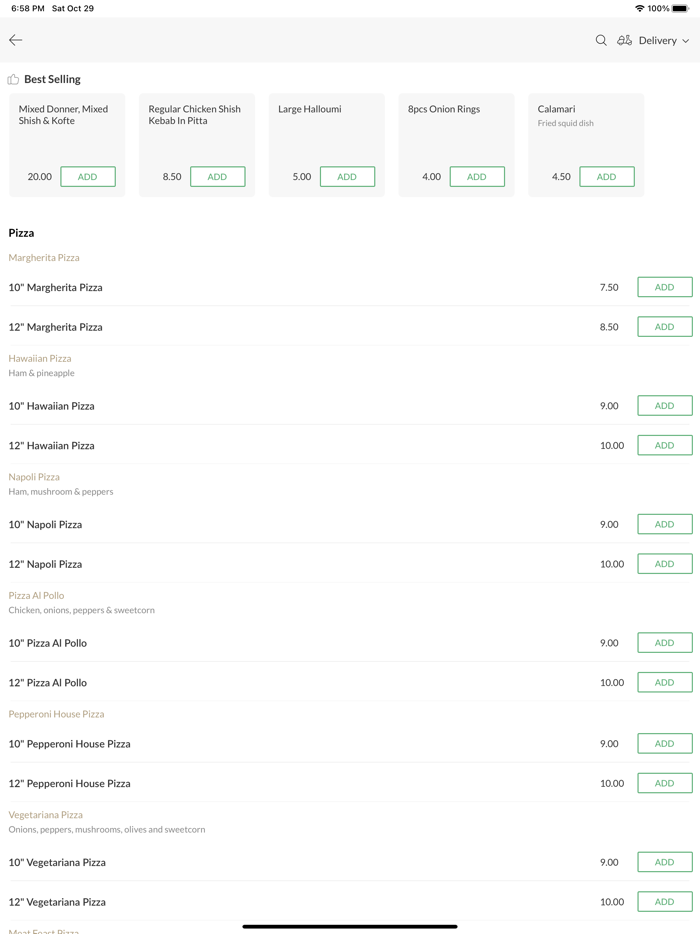Add 10" Margherita Pizza to the order
This screenshot has width=700, height=934.
[x=664, y=287]
